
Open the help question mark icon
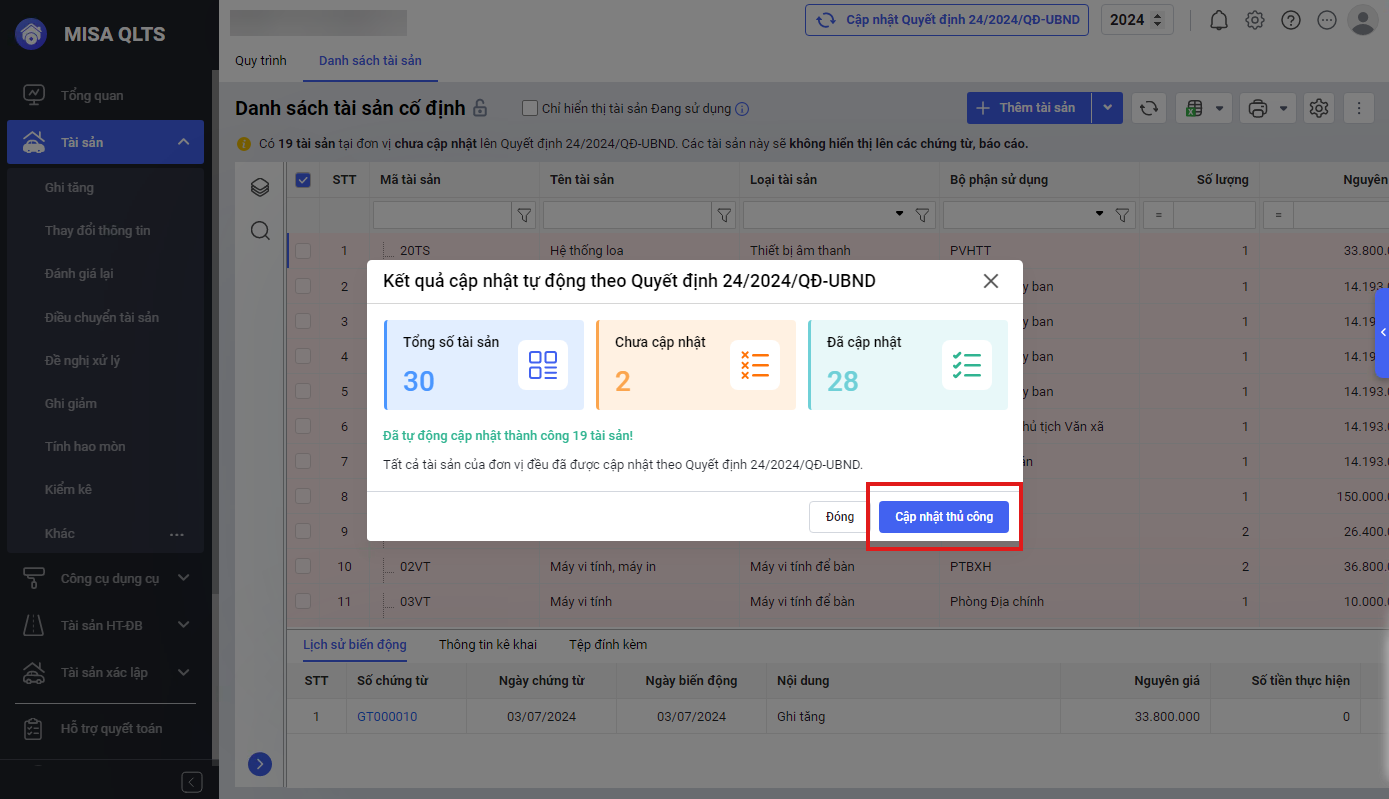click(x=1291, y=20)
